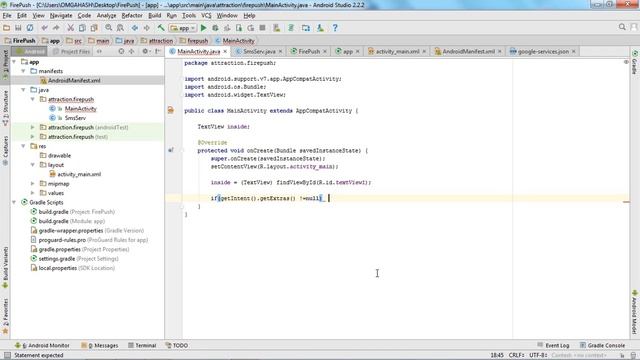Click the FirePush breadcrumb in navigation bar
Screen dimensions: 640x360
20,41
